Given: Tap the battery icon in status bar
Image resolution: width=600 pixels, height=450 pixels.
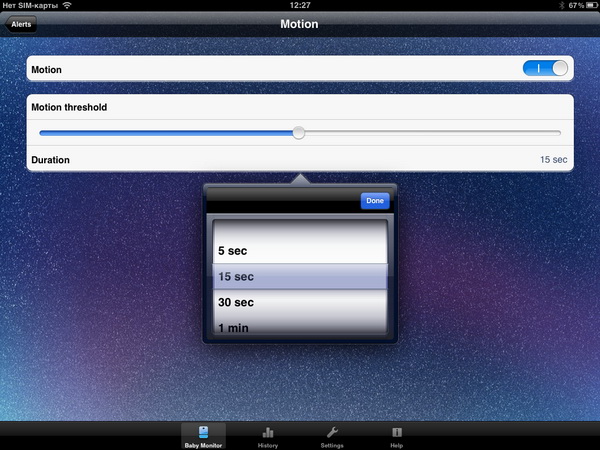Looking at the screenshot, I should coord(586,6).
